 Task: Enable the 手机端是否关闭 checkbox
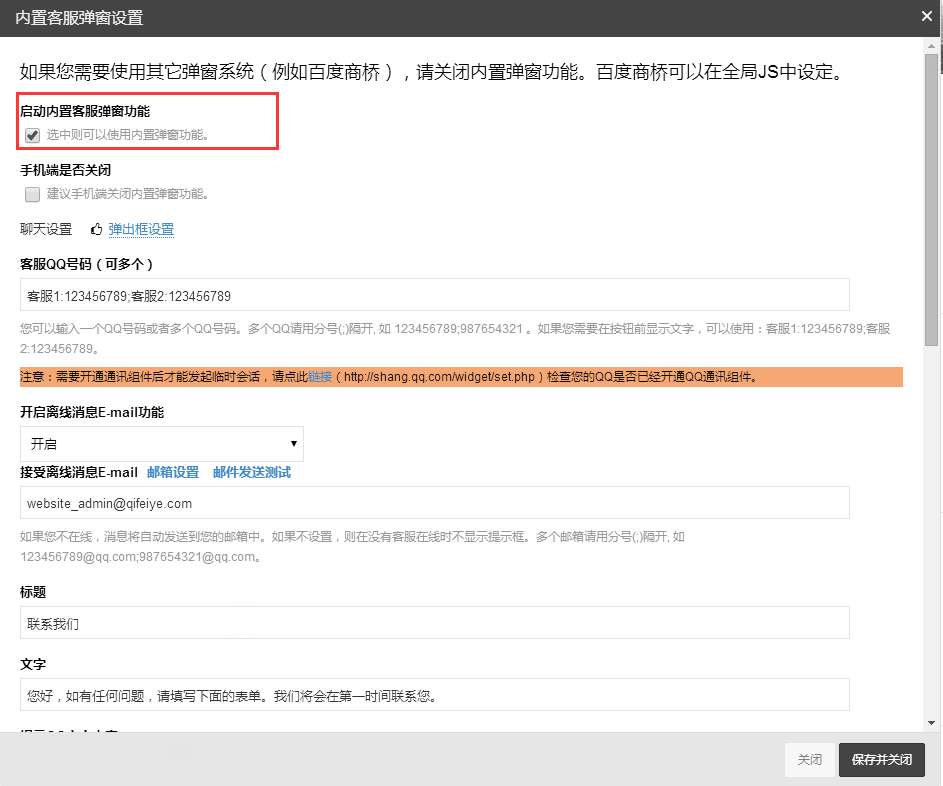32,194
